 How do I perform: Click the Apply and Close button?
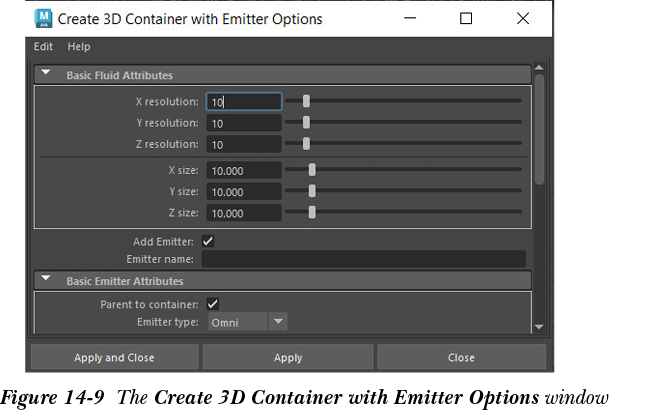(x=114, y=357)
